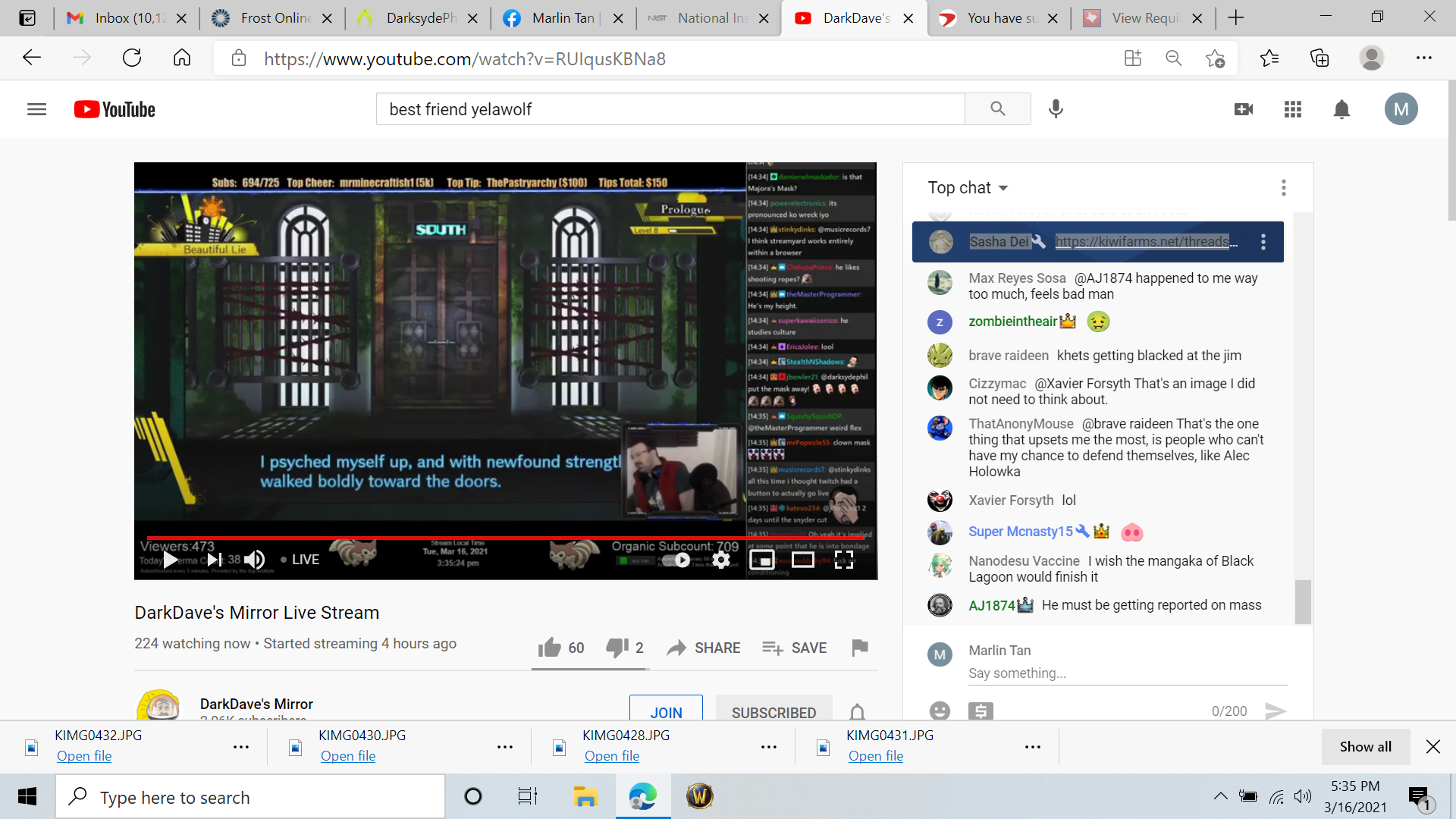Open the YouTube apps grid
This screenshot has height=819, width=1456.
coord(1293,109)
